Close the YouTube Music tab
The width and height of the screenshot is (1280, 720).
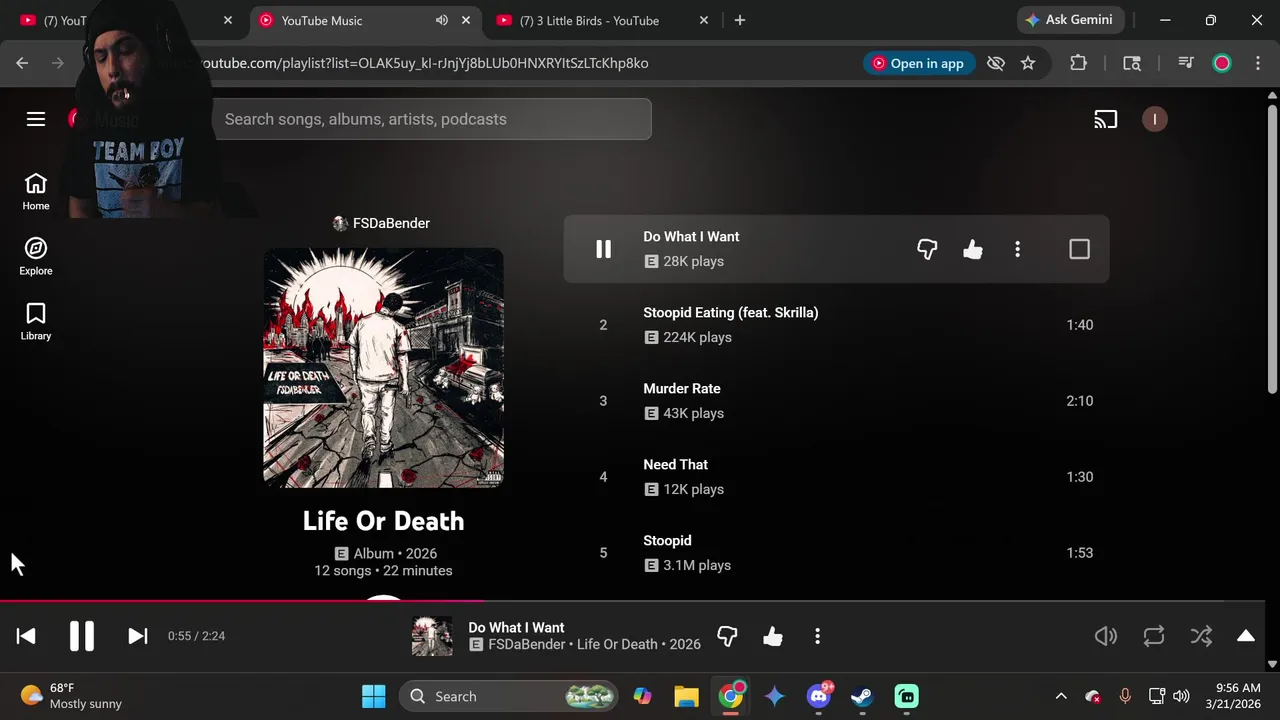click(x=466, y=20)
